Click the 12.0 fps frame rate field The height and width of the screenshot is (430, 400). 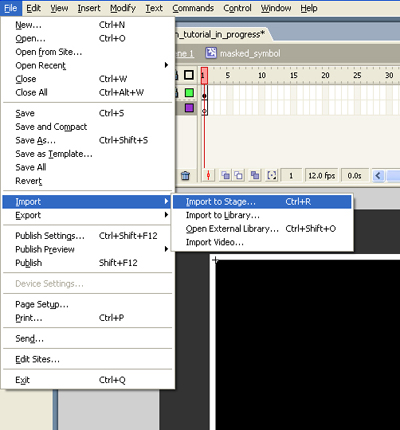pyautogui.click(x=321, y=175)
